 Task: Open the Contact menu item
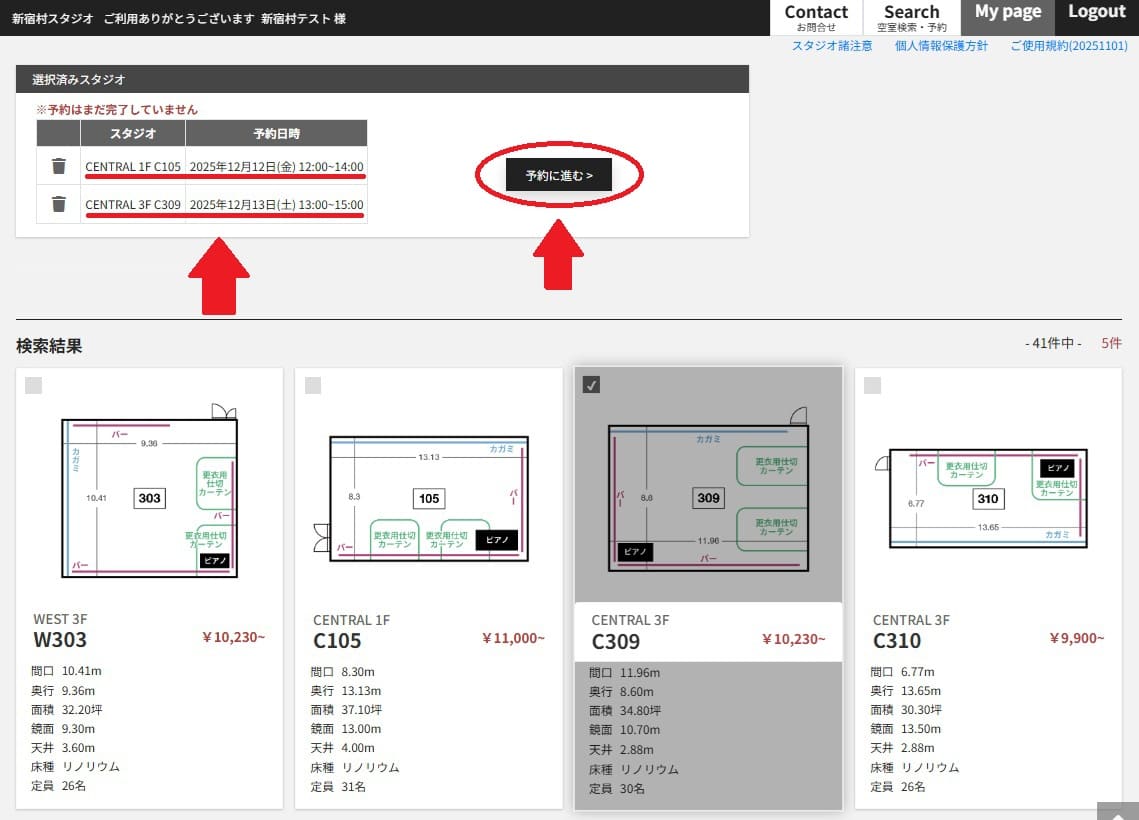(x=815, y=17)
